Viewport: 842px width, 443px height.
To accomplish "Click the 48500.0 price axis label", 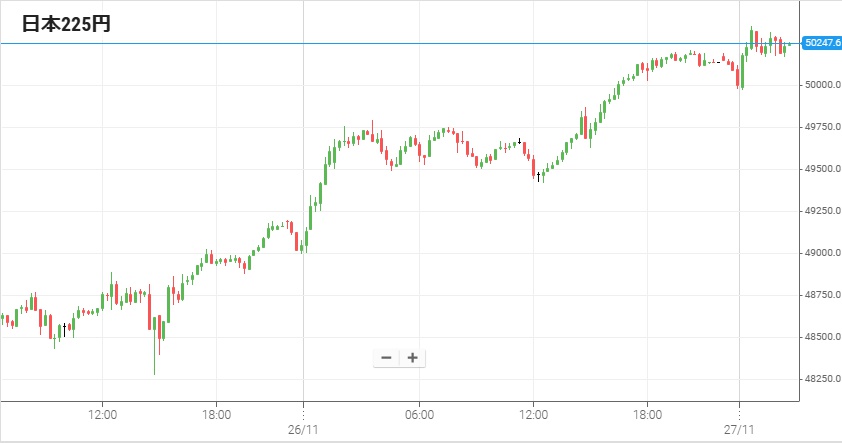I will coord(821,337).
